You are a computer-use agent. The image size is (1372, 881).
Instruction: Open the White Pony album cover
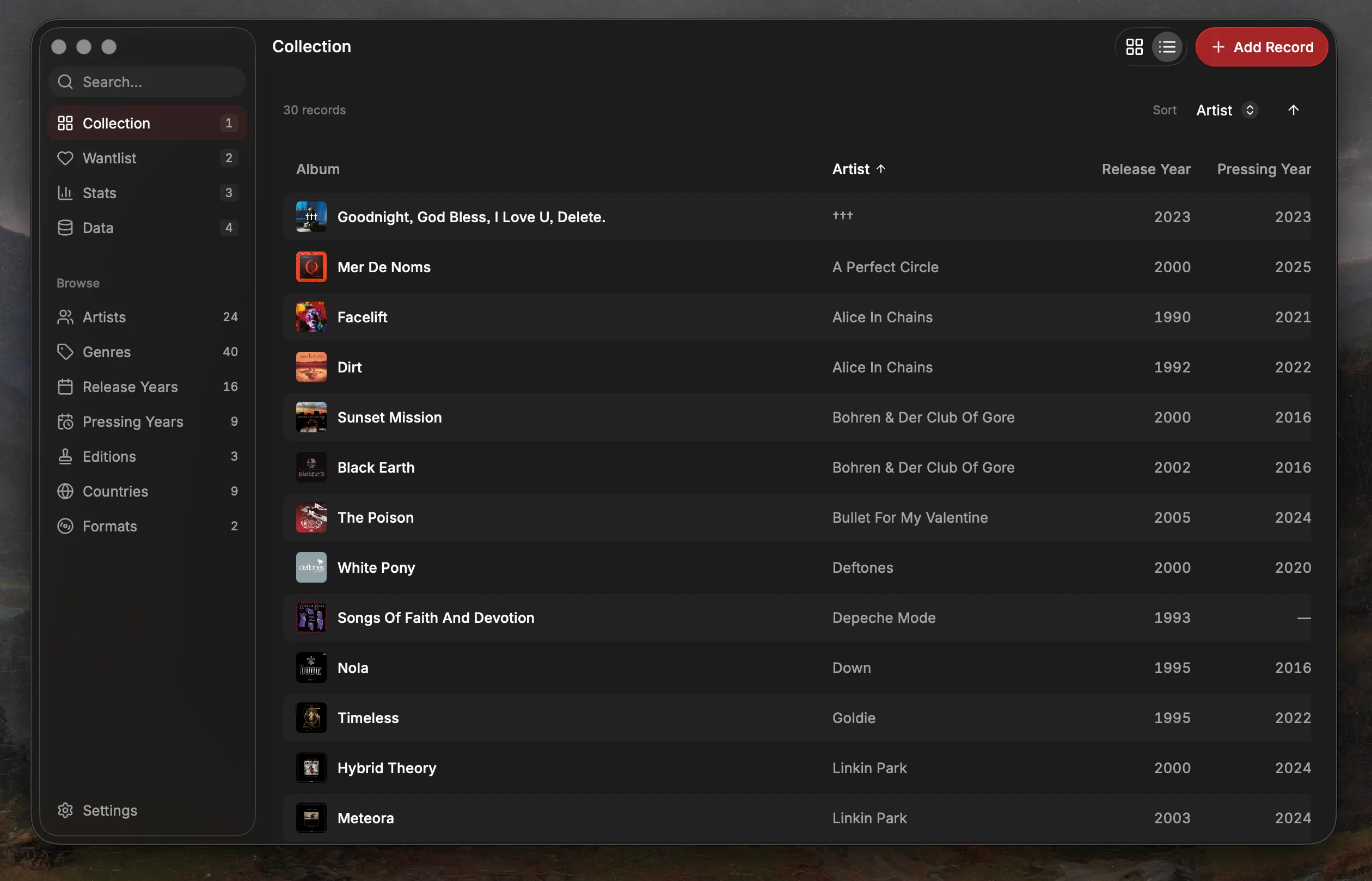311,567
